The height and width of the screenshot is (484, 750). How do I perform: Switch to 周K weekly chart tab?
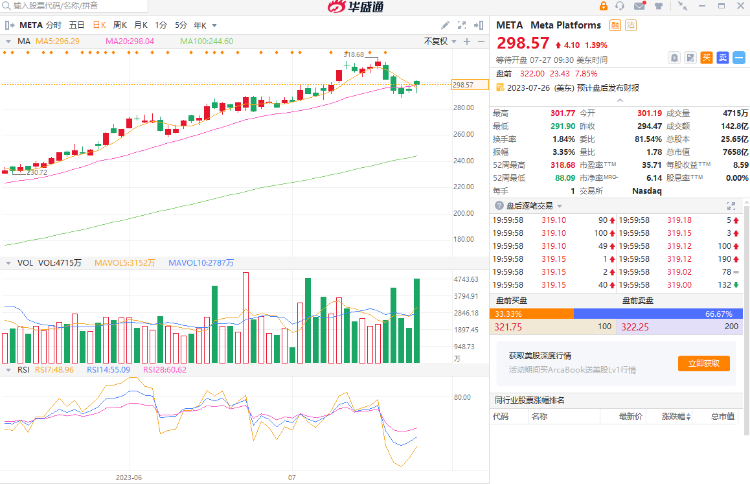[x=120, y=23]
